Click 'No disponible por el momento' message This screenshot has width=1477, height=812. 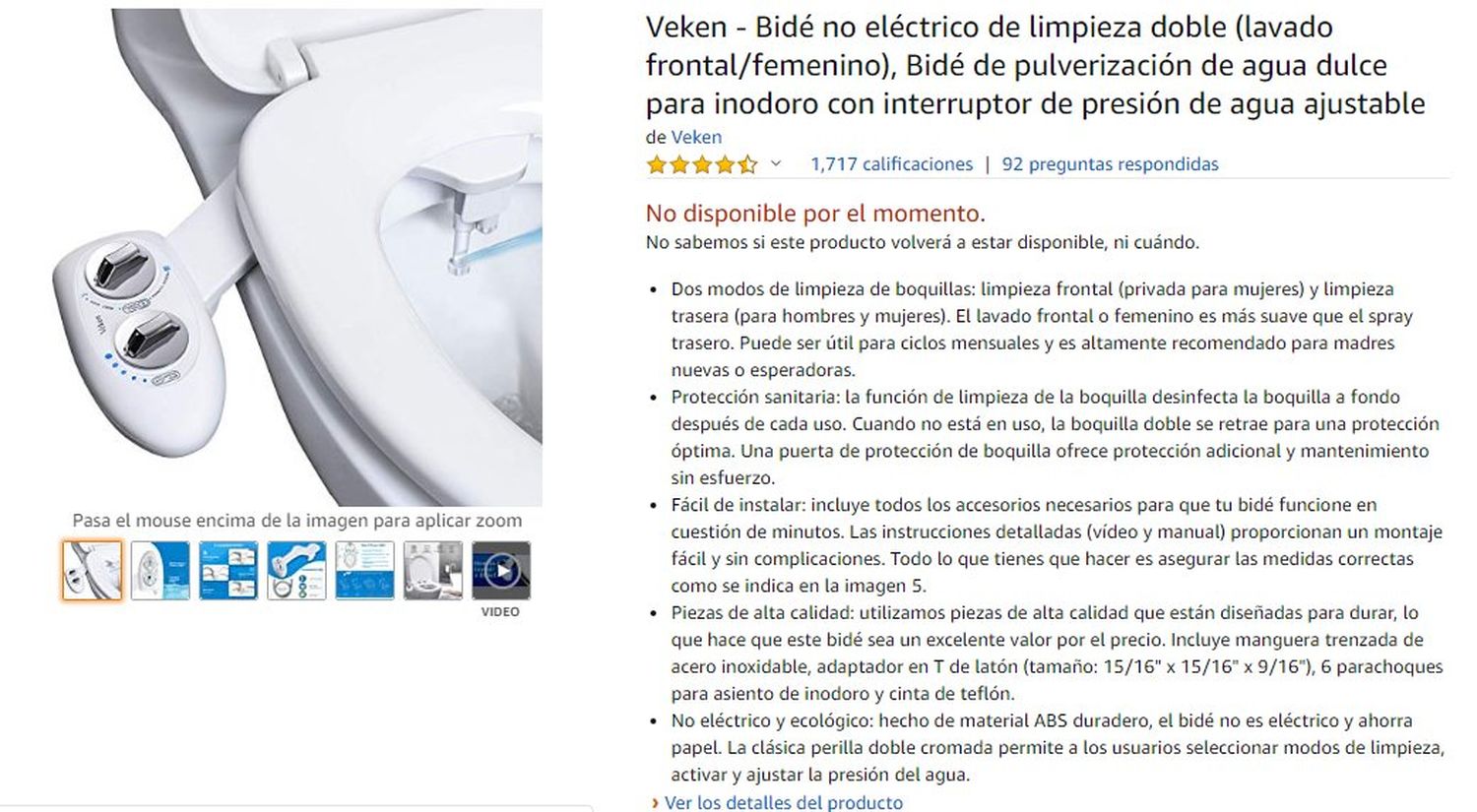coord(815,213)
